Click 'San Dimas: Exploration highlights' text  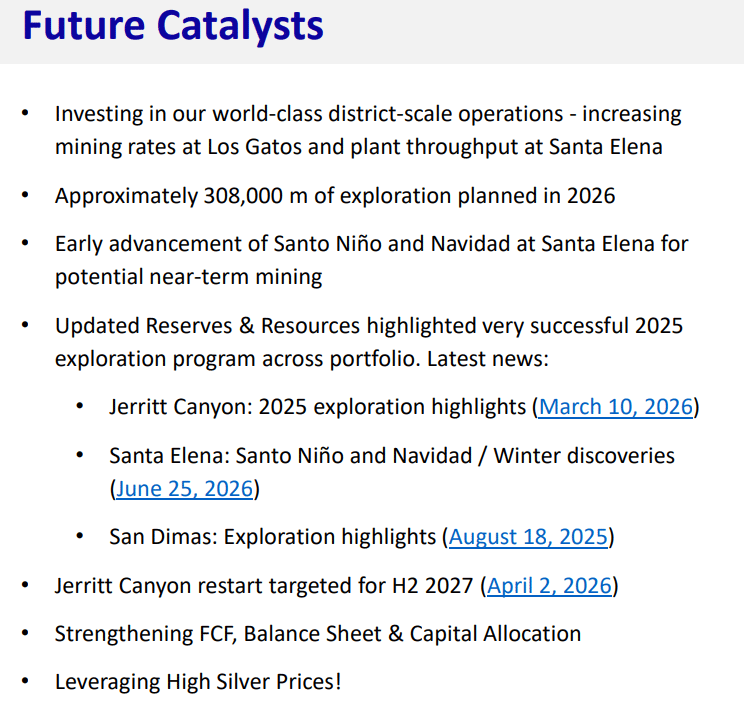272,537
